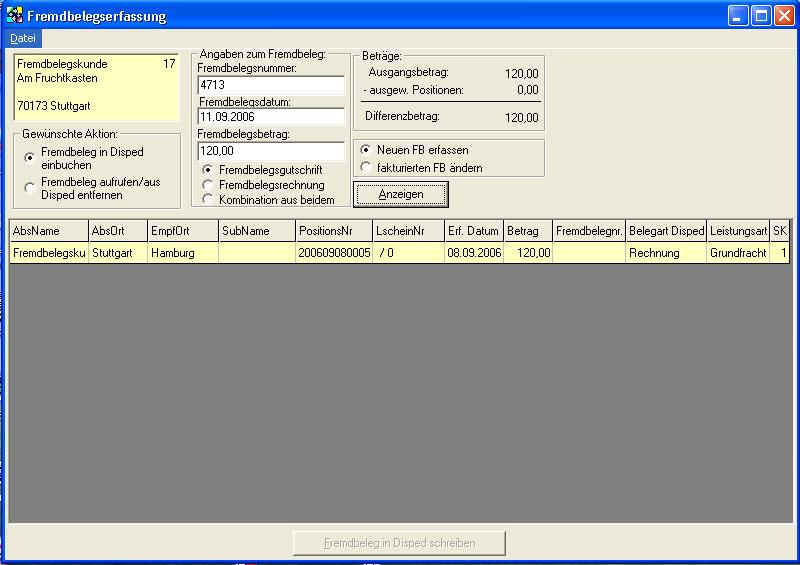Screen dimensions: 800x565
Task: Select 'Fremdbeleg in Disped einbuchen' option
Action: coord(29,158)
